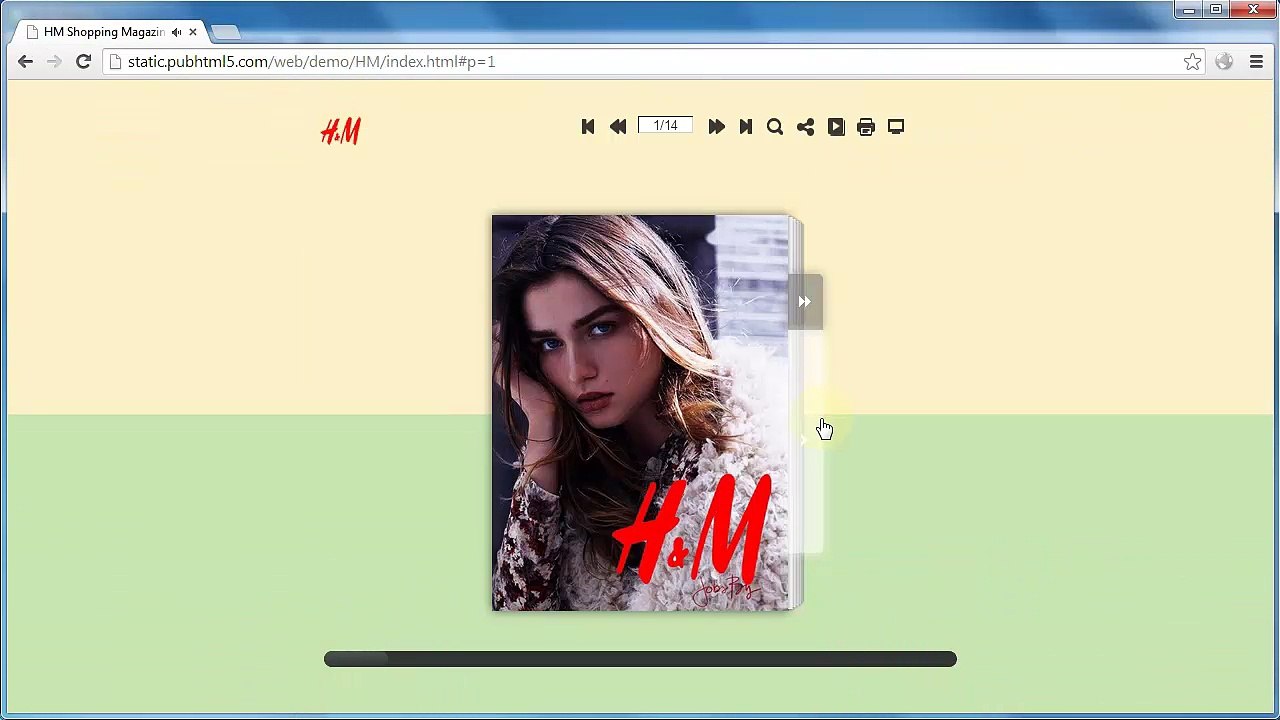Go back in the browser
The height and width of the screenshot is (720, 1280).
pos(26,62)
